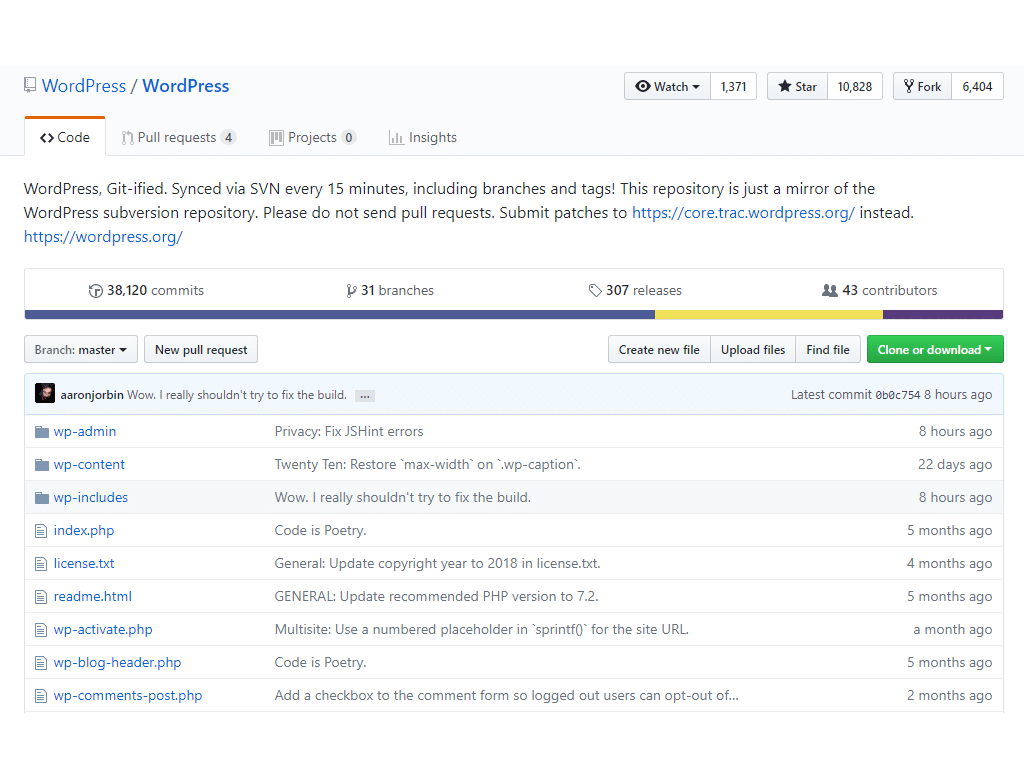Click the purple segment of the language bar

(943, 315)
